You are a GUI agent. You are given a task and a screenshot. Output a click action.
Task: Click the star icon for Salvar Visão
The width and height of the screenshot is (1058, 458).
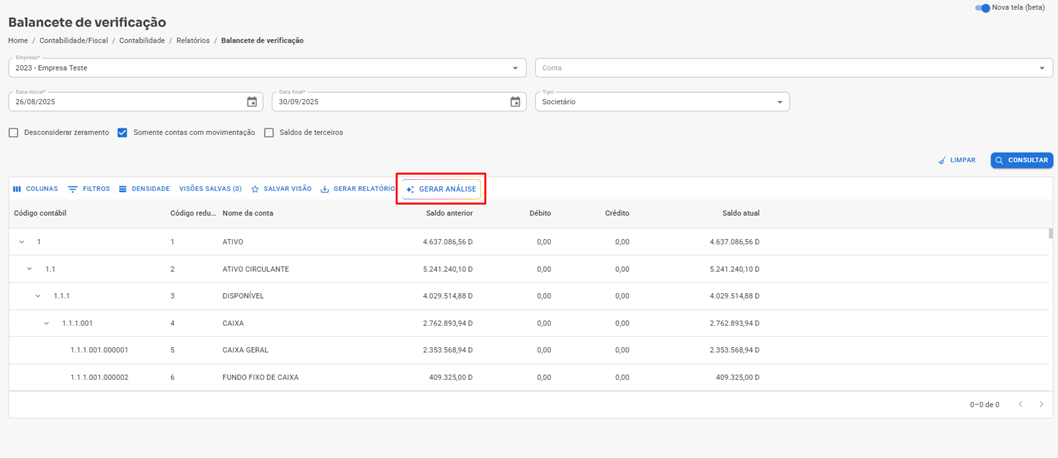pyautogui.click(x=255, y=189)
